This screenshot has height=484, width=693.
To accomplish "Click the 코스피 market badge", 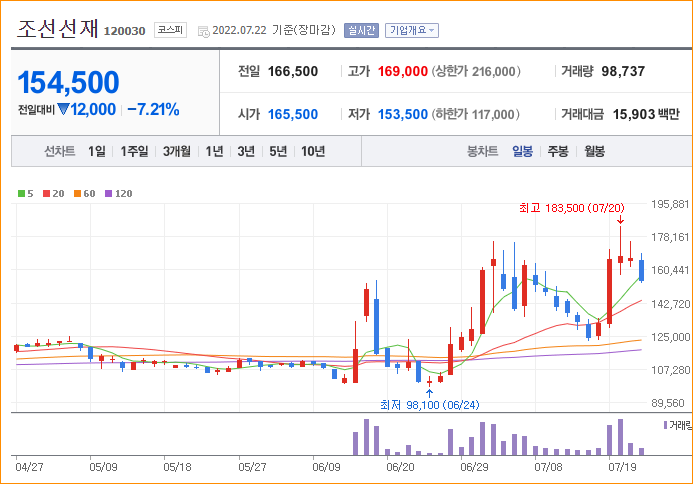I will 170,30.
